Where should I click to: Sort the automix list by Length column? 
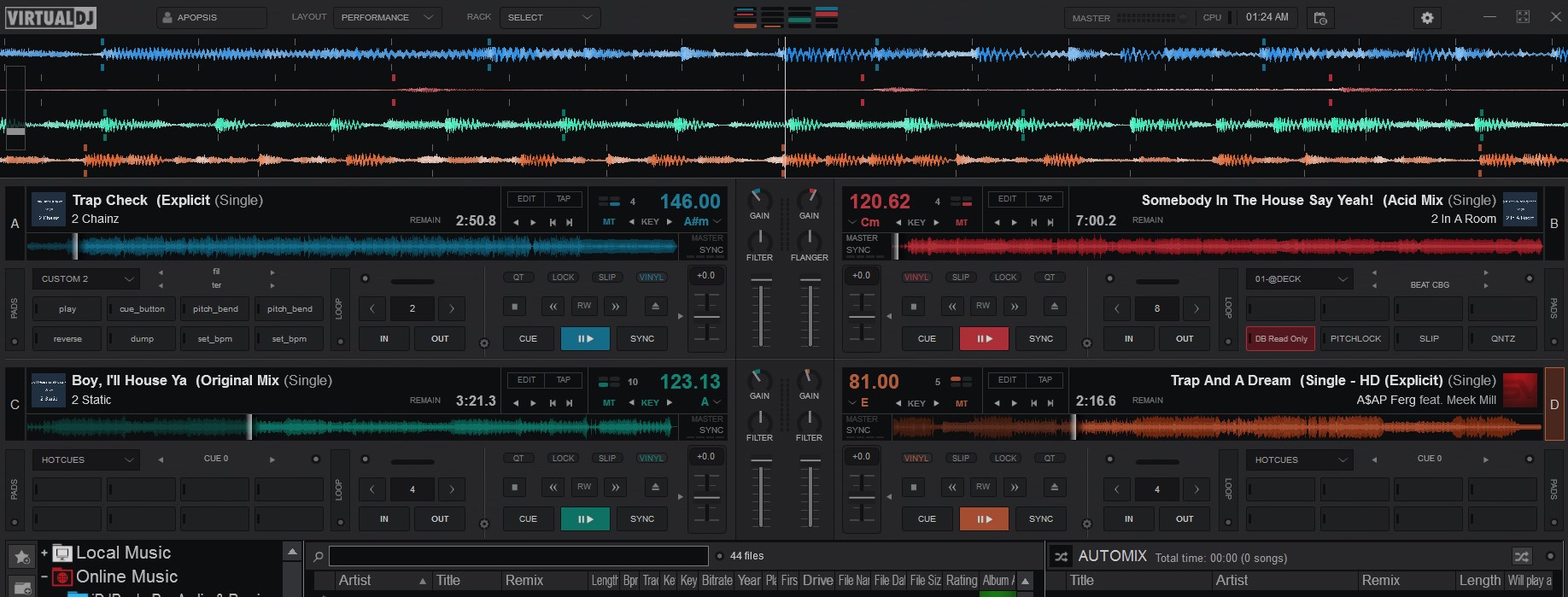click(x=1479, y=581)
